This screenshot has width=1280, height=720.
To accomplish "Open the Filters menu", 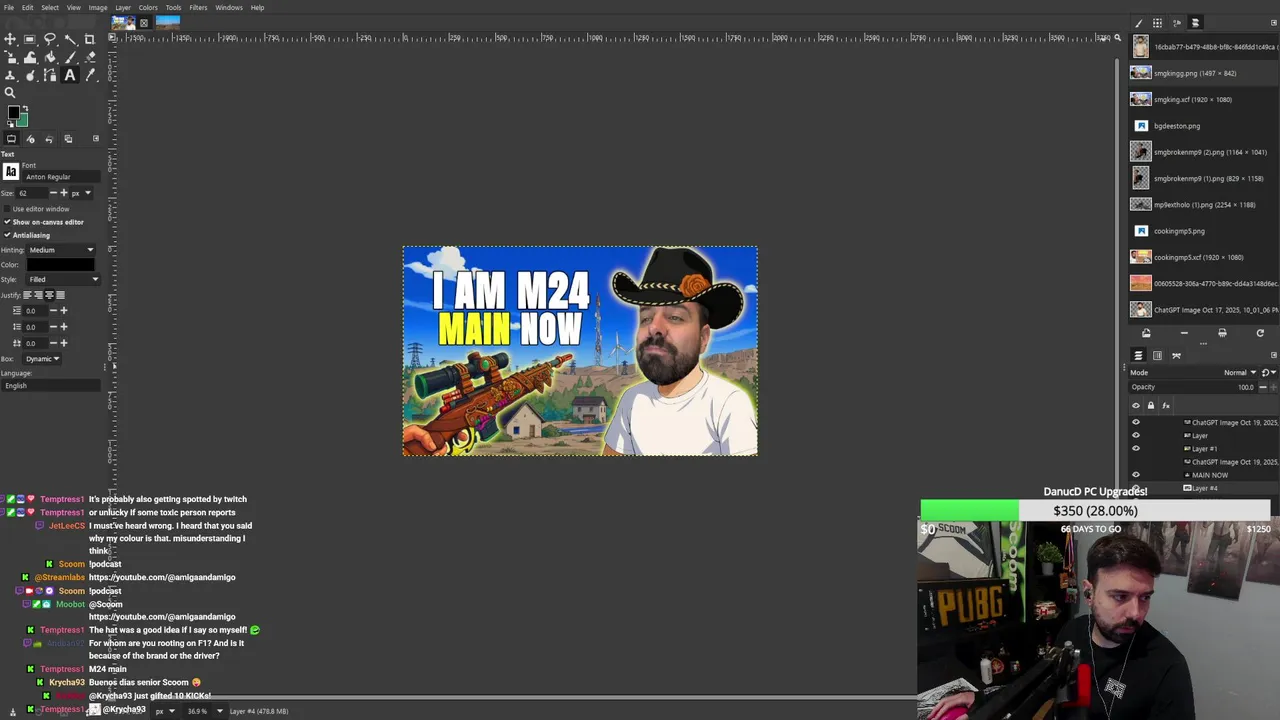I will 198,7.
